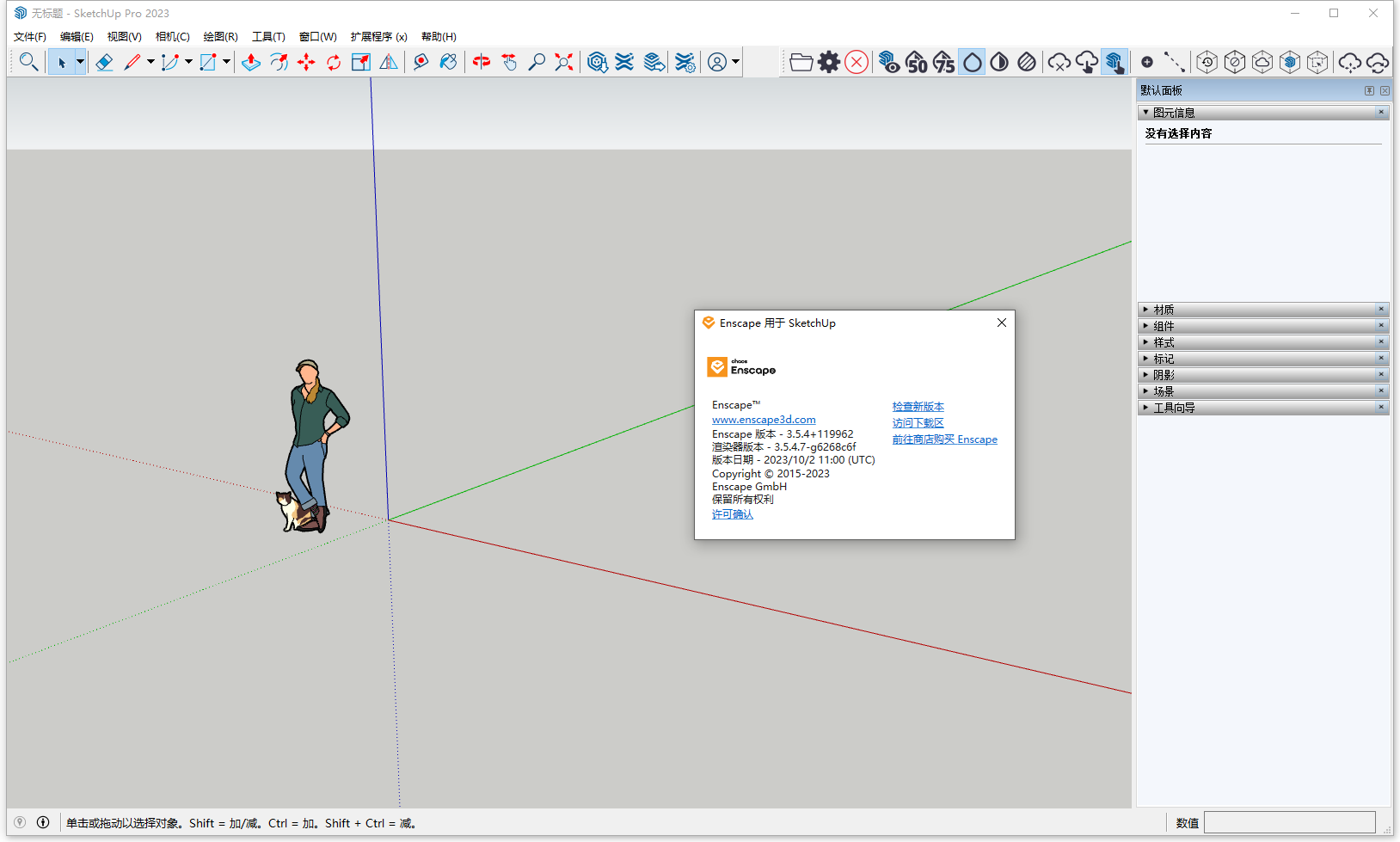1400x842 pixels.
Task: Open the 3D Warehouse icon
Action: click(x=598, y=62)
